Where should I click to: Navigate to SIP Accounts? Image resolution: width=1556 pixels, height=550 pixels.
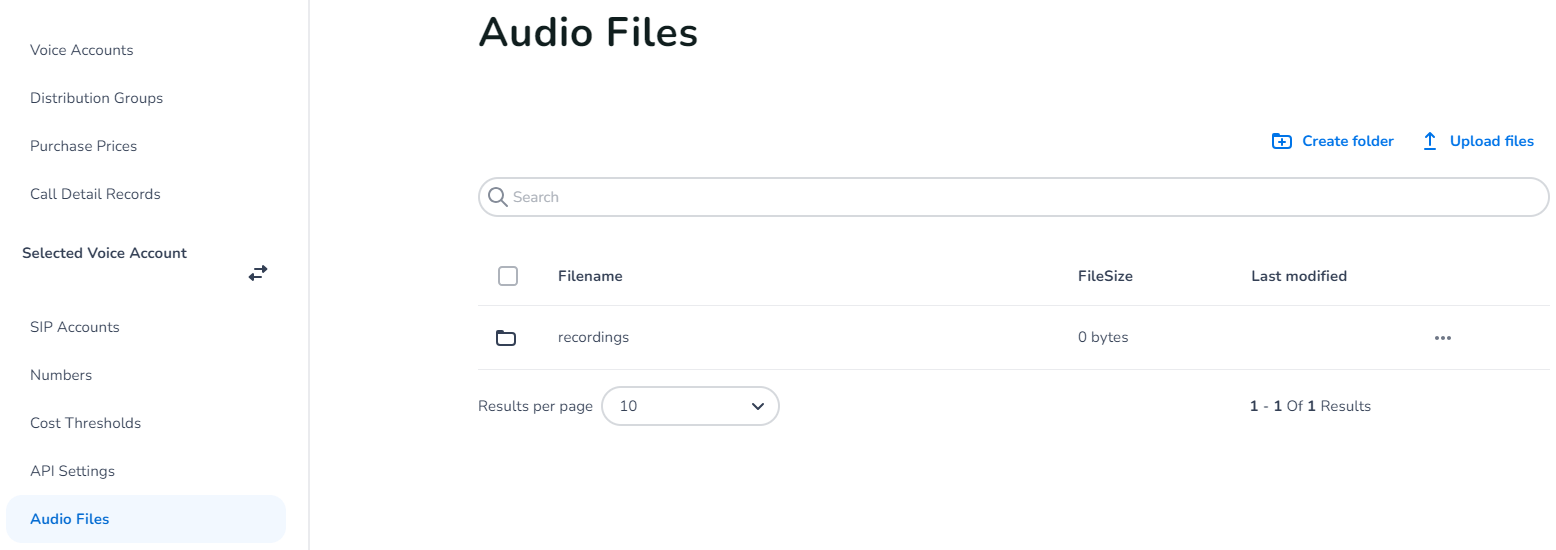tap(75, 327)
